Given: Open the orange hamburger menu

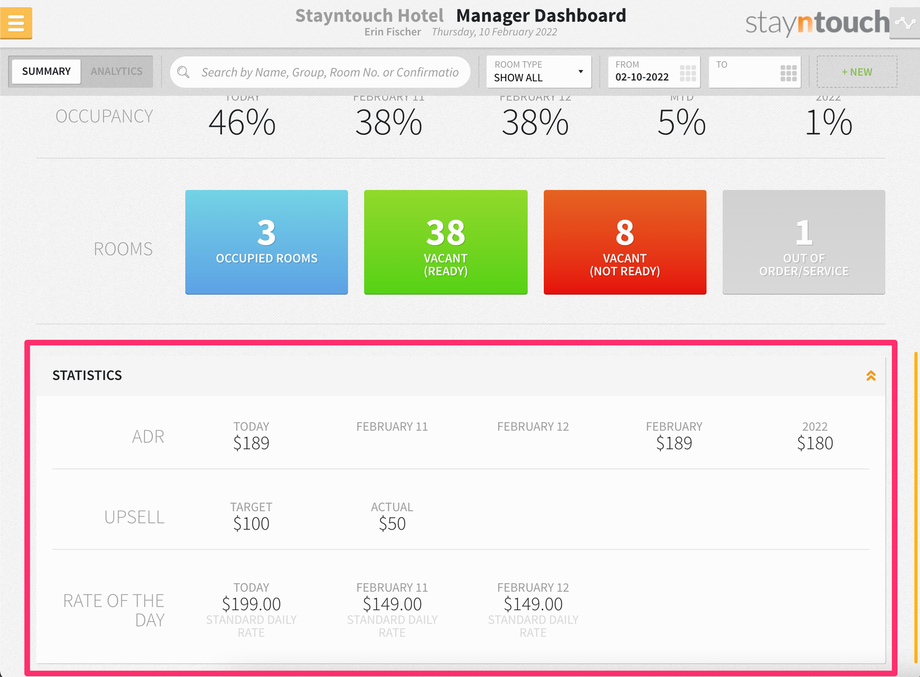Looking at the screenshot, I should (x=16, y=23).
